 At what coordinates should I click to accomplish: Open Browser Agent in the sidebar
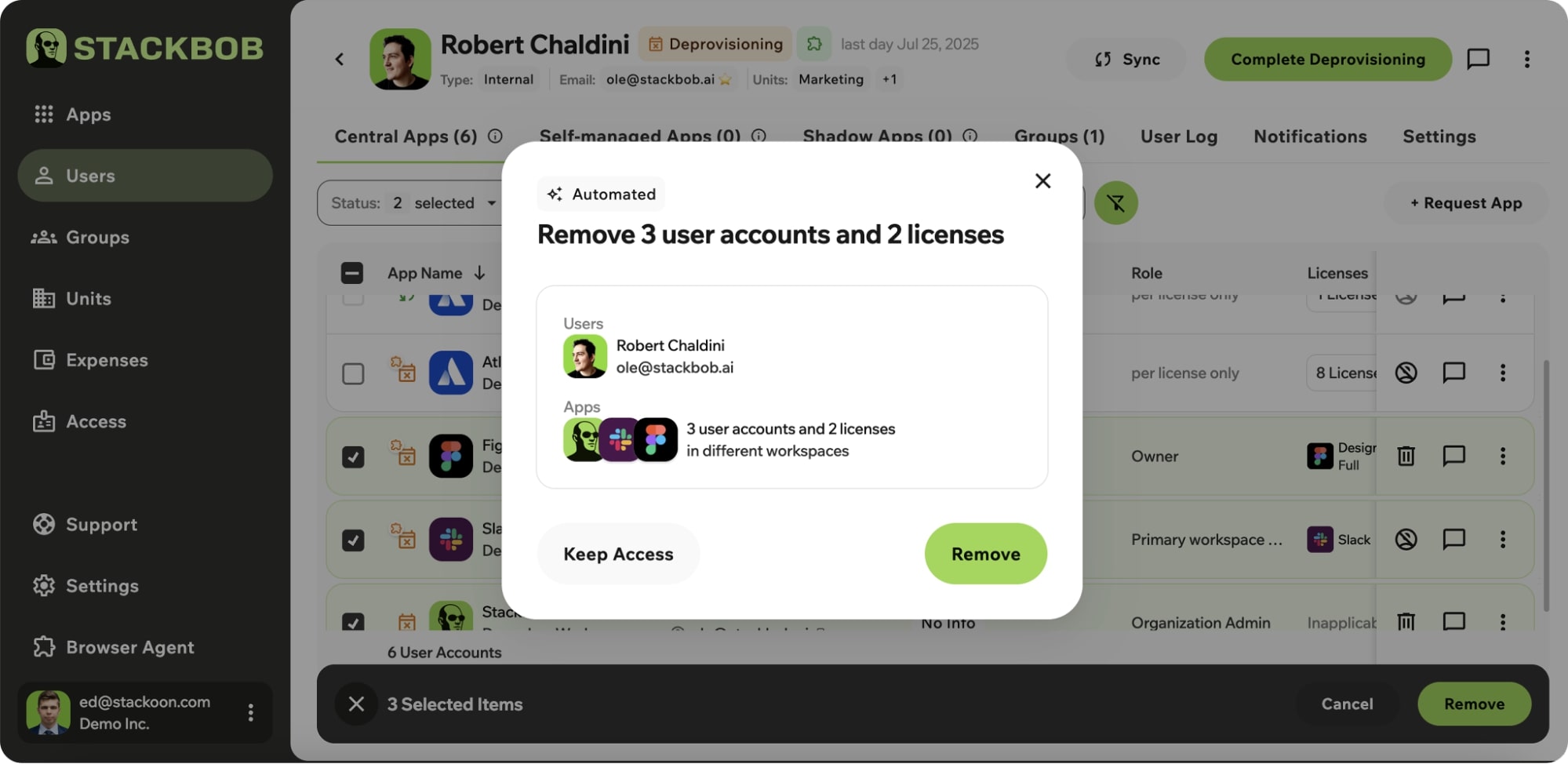click(x=114, y=647)
